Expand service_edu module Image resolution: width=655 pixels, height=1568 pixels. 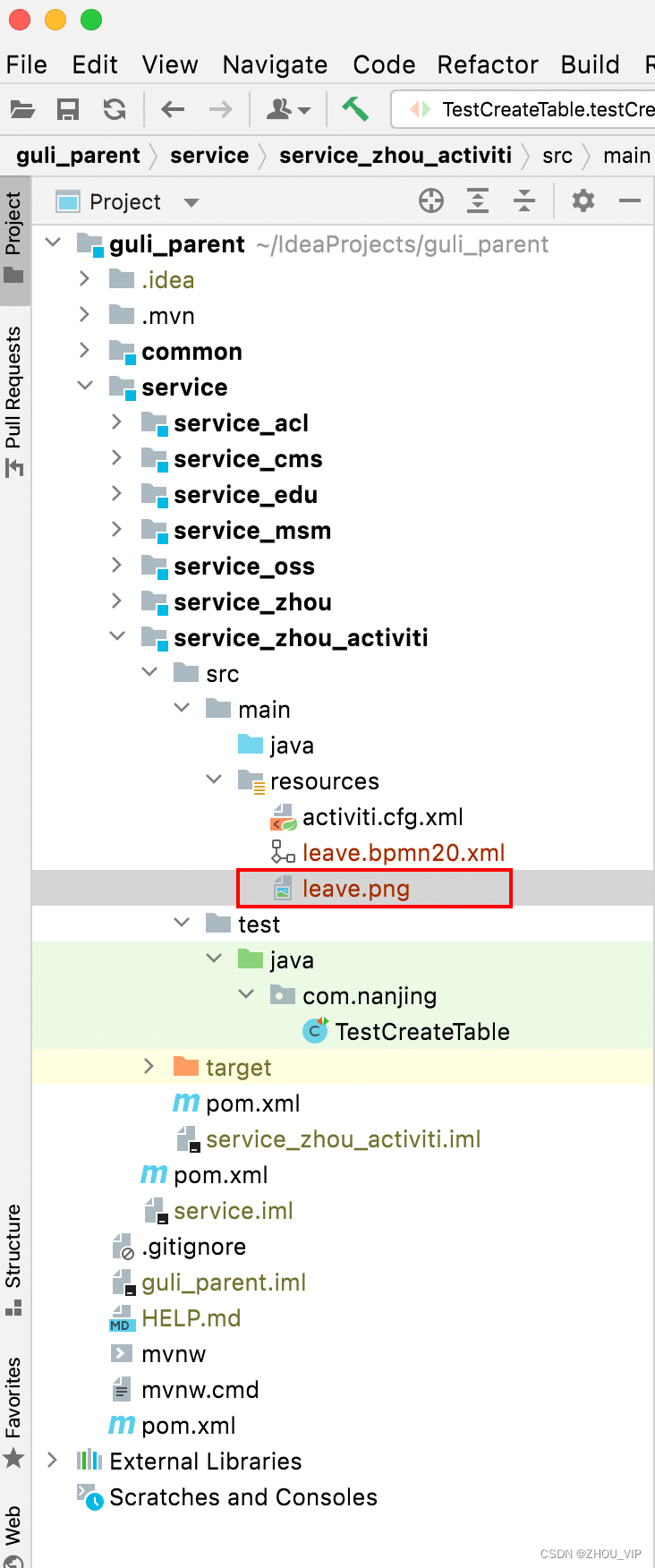click(117, 493)
